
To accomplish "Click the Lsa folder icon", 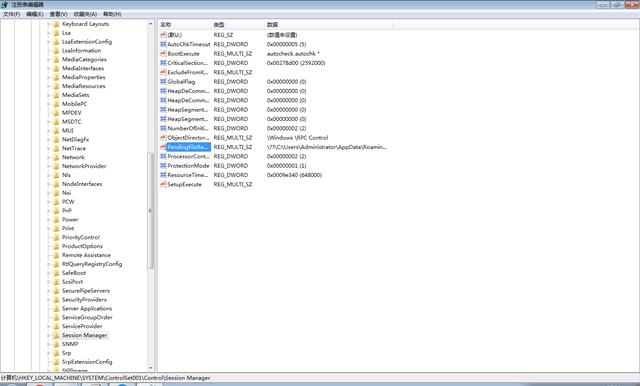I will tap(56, 33).
